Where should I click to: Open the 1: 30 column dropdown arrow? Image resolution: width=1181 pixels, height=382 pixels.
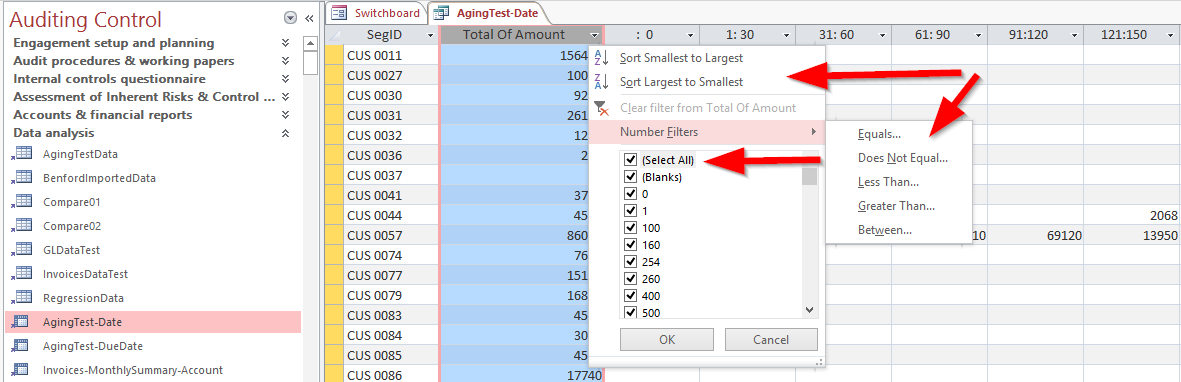click(x=786, y=35)
